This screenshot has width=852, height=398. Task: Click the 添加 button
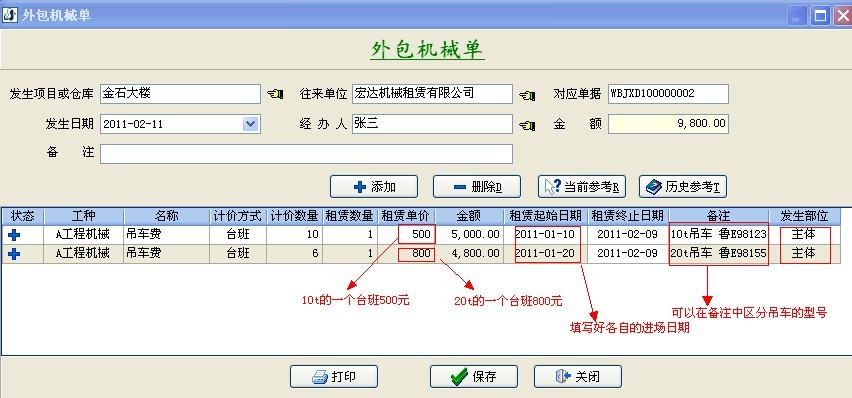tap(374, 186)
